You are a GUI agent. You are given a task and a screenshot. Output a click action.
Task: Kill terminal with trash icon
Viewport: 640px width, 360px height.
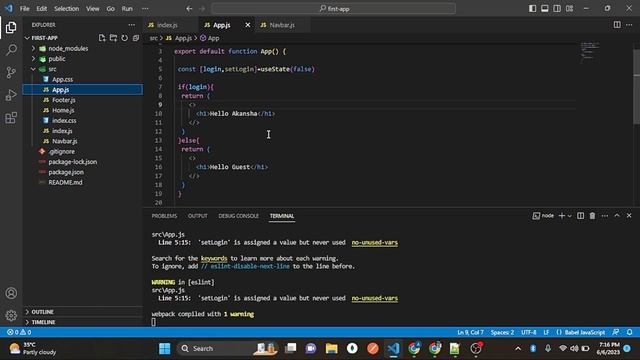point(592,216)
